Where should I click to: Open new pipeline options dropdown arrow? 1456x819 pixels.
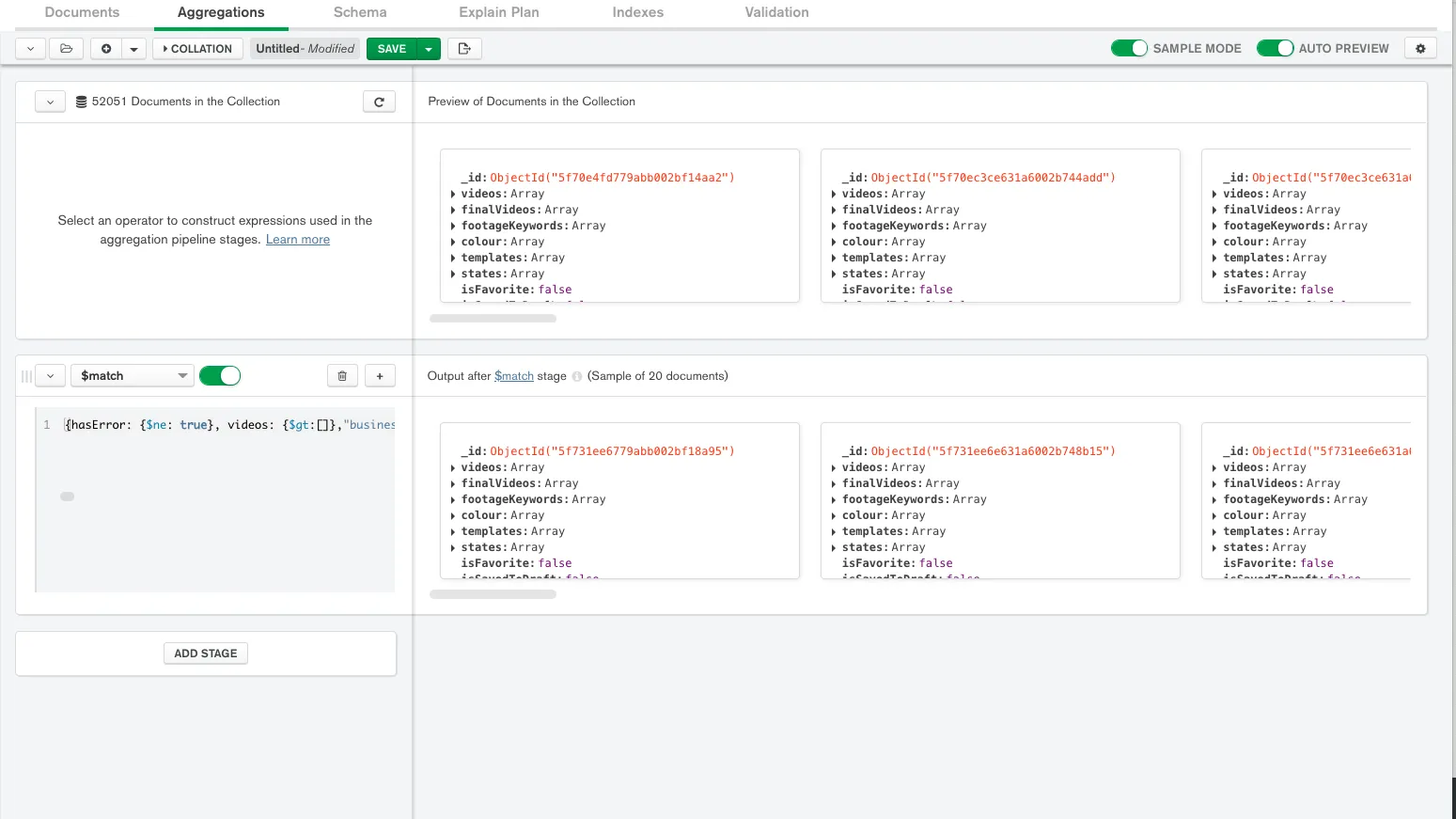click(134, 49)
